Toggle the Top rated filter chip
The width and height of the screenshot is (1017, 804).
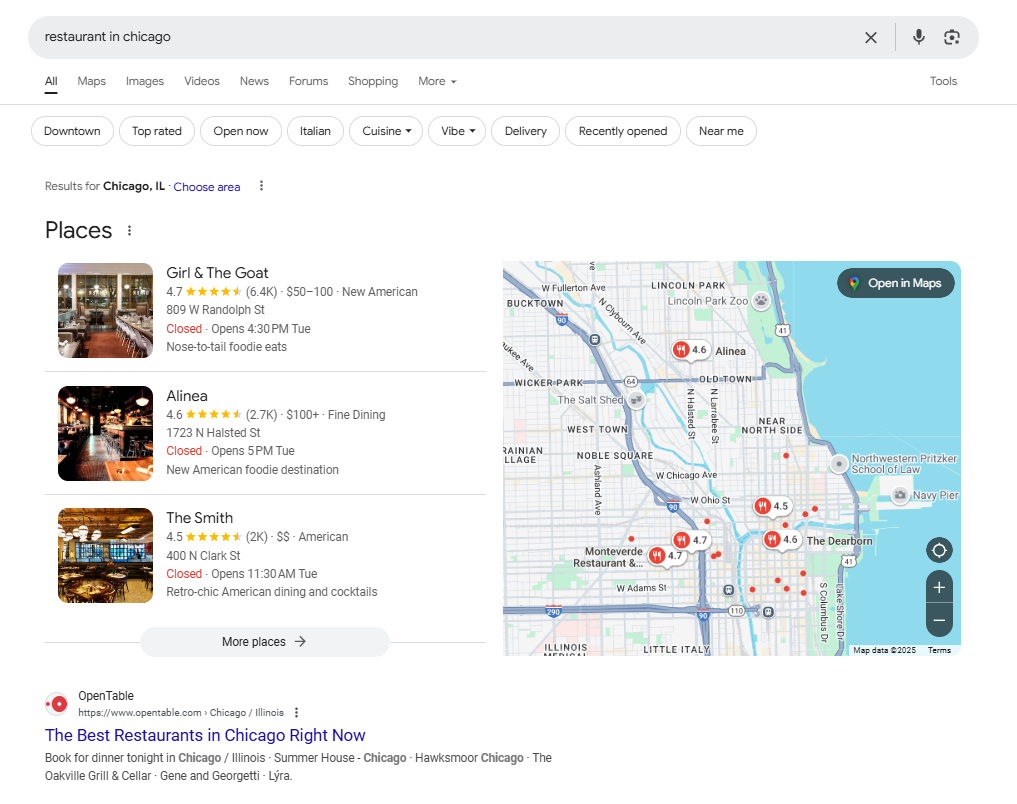156,131
